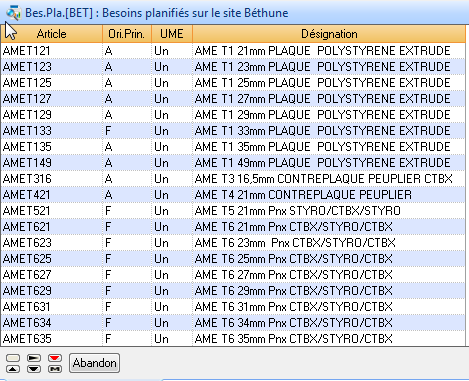Click the Désignation column header

tap(329, 34)
